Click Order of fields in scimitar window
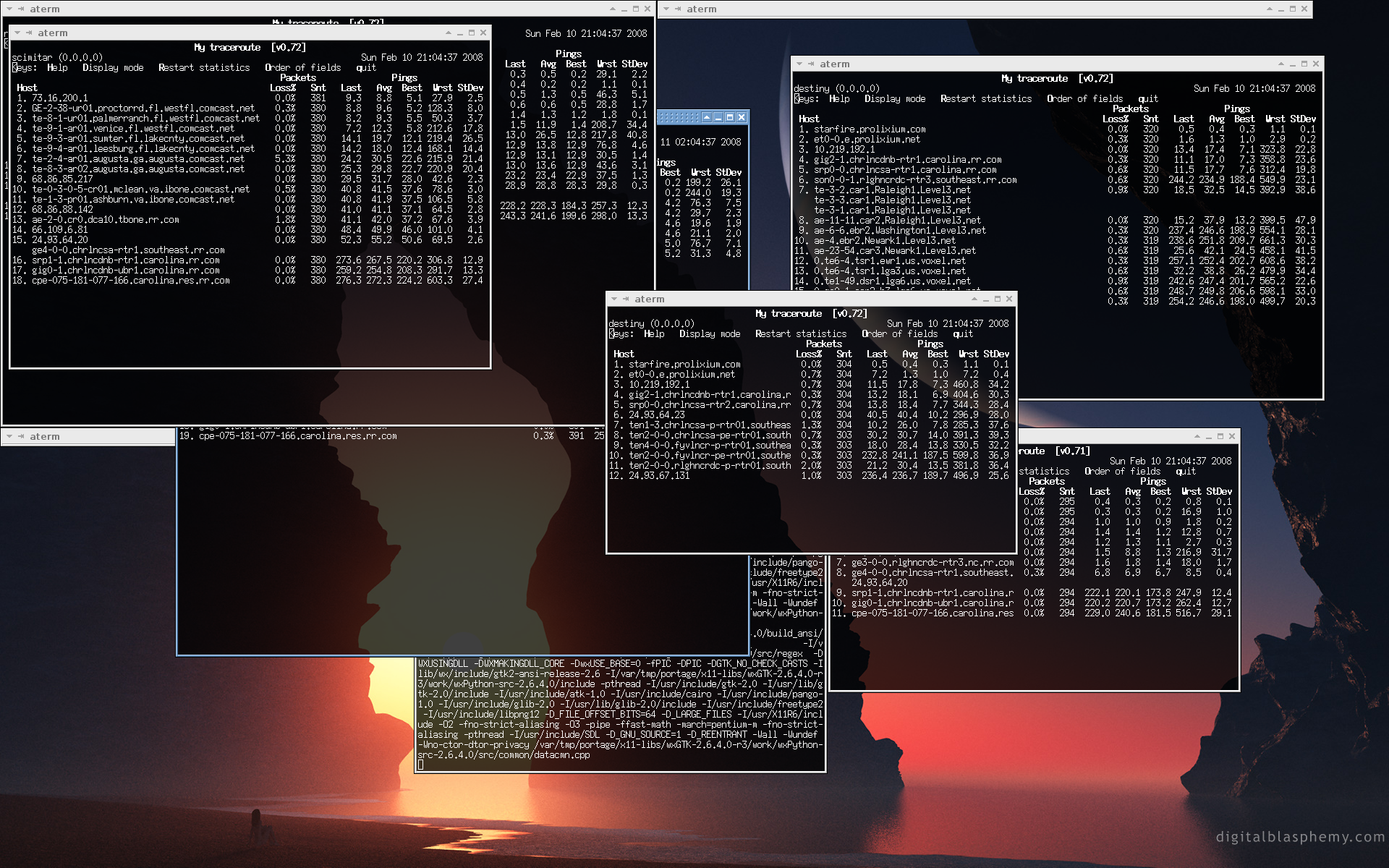The height and width of the screenshot is (868, 1389). pyautogui.click(x=302, y=68)
